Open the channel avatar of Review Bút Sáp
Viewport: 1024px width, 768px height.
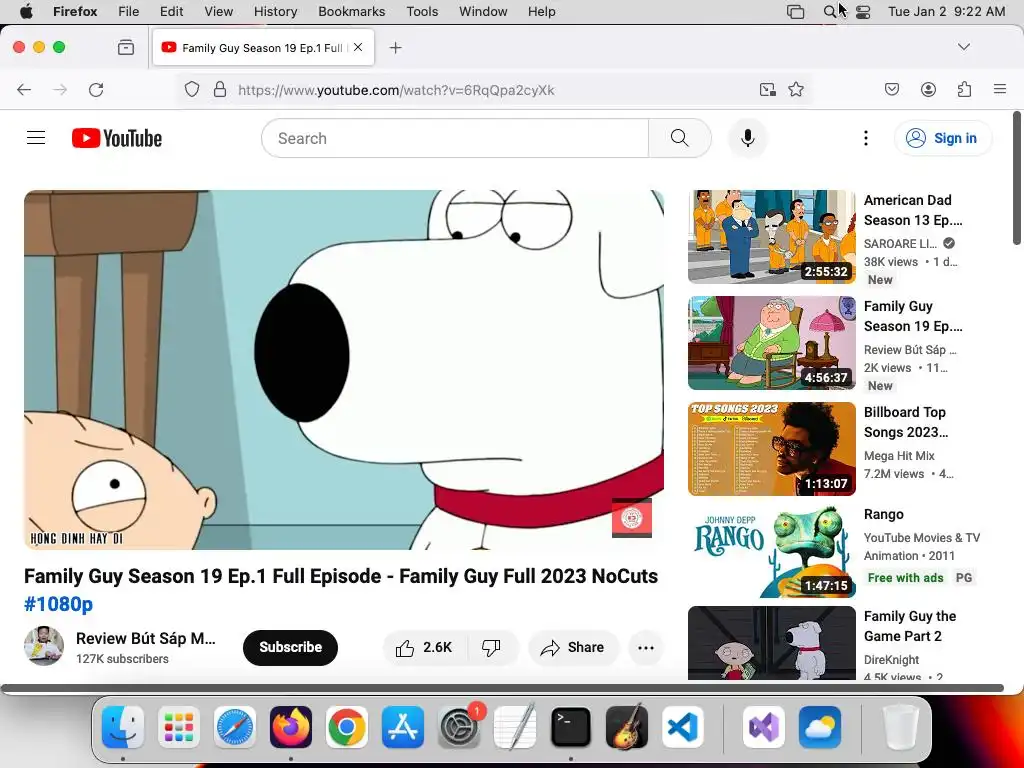(x=44, y=646)
